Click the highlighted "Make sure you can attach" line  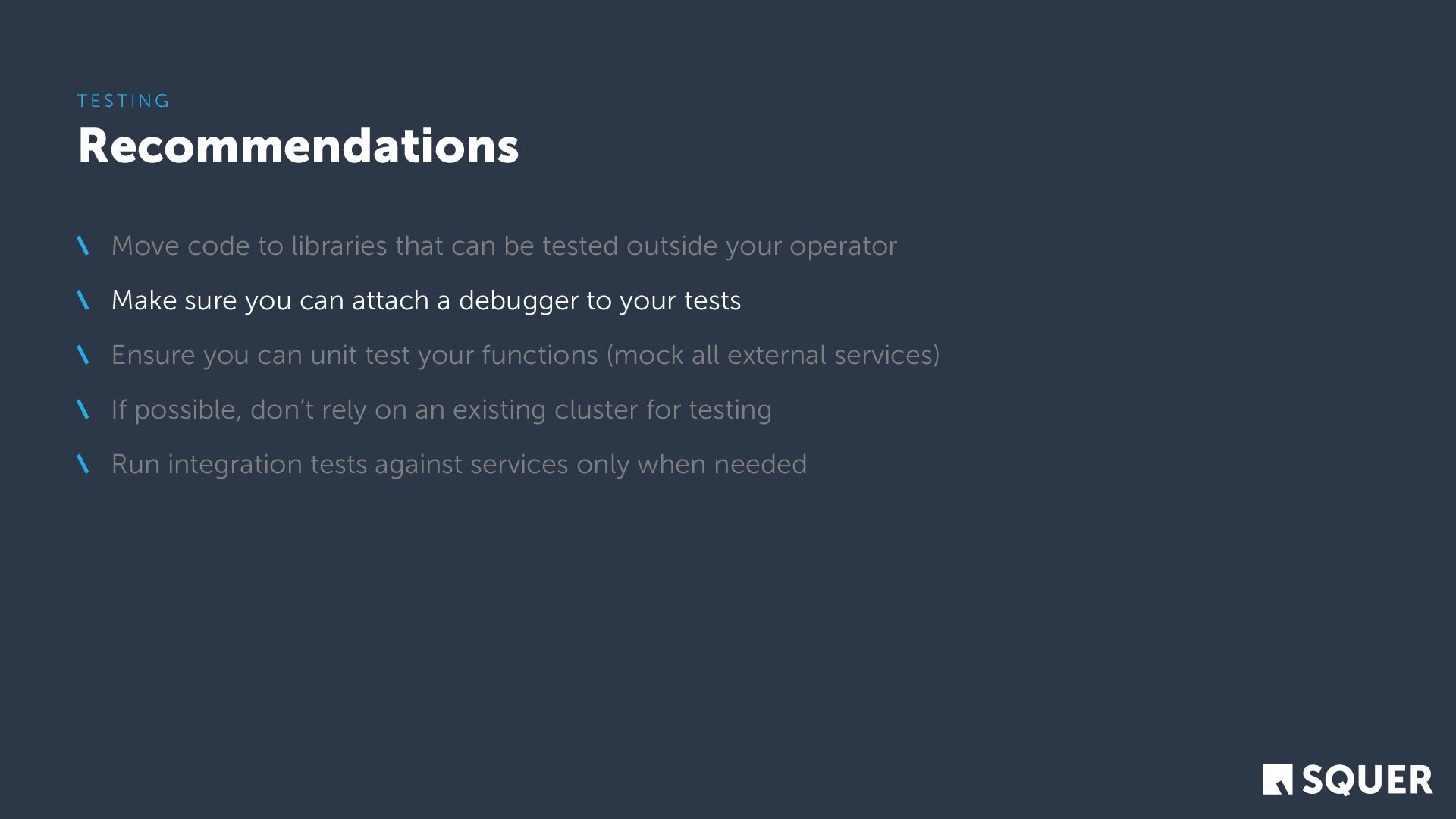(425, 300)
